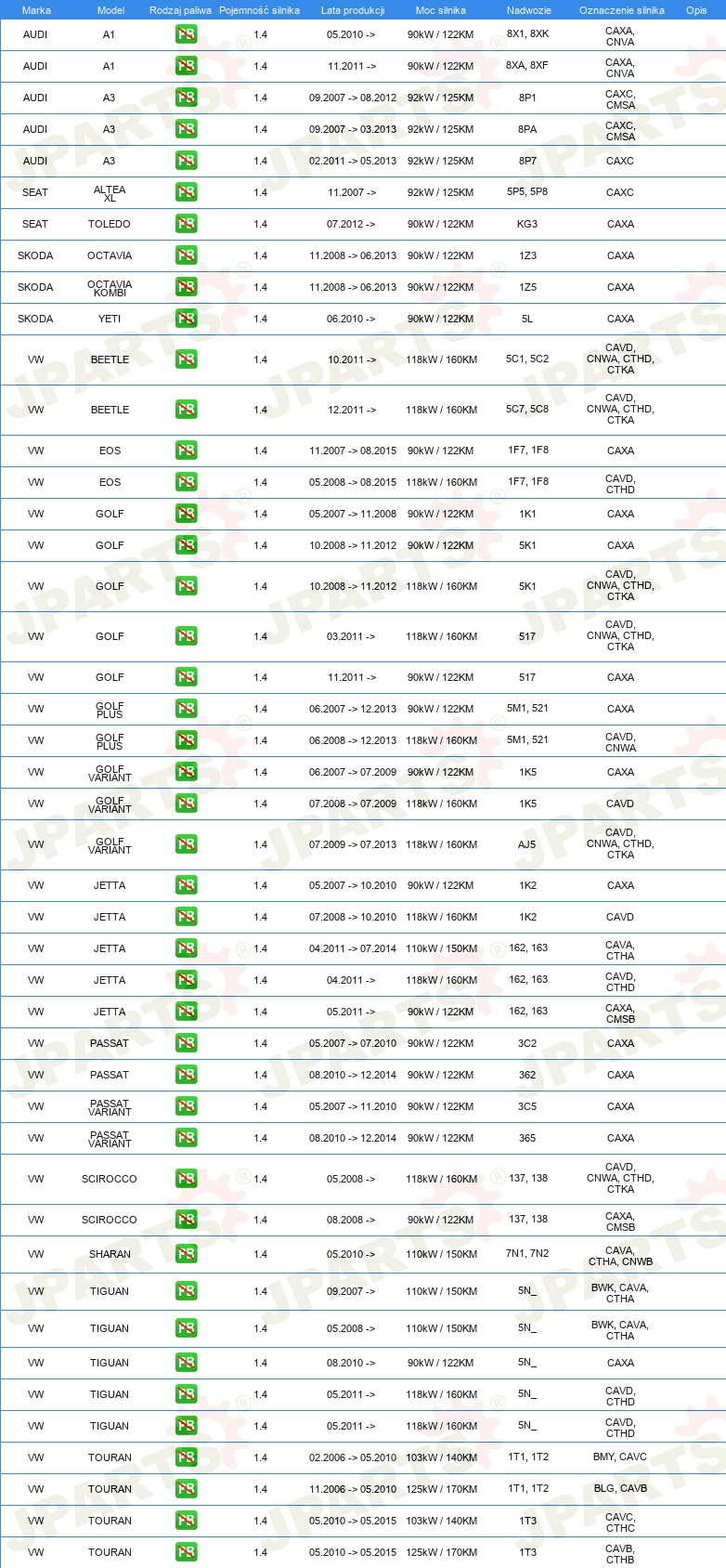The height and width of the screenshot is (1568, 726).
Task: Click fuel icon in VW SHARAN row
Action: 186,1254
